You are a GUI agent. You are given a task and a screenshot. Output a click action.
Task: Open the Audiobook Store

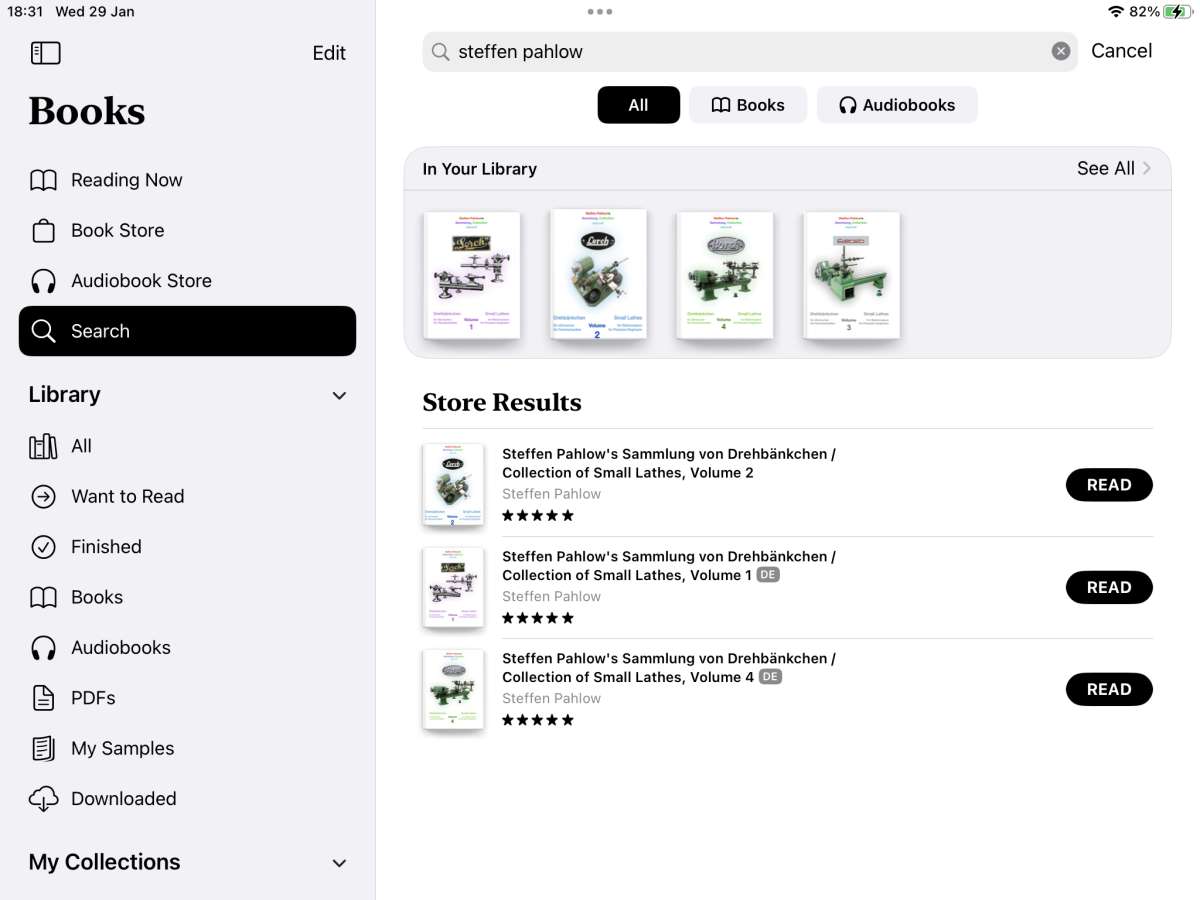187,281
